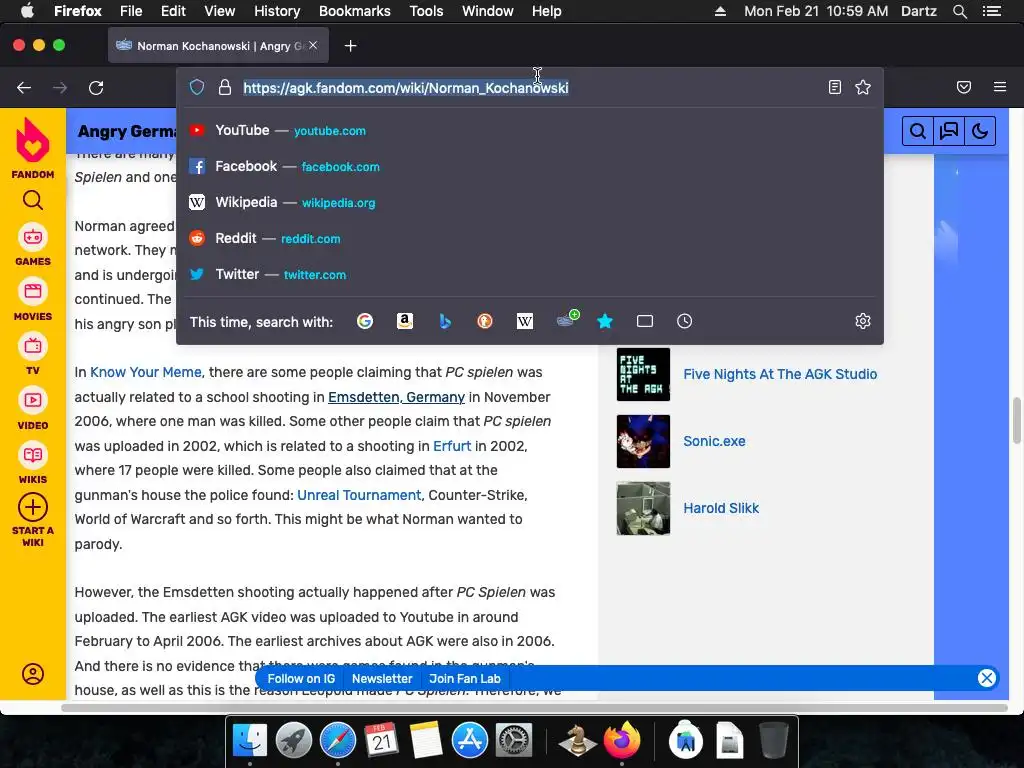Open the Tools menu

pyautogui.click(x=426, y=11)
